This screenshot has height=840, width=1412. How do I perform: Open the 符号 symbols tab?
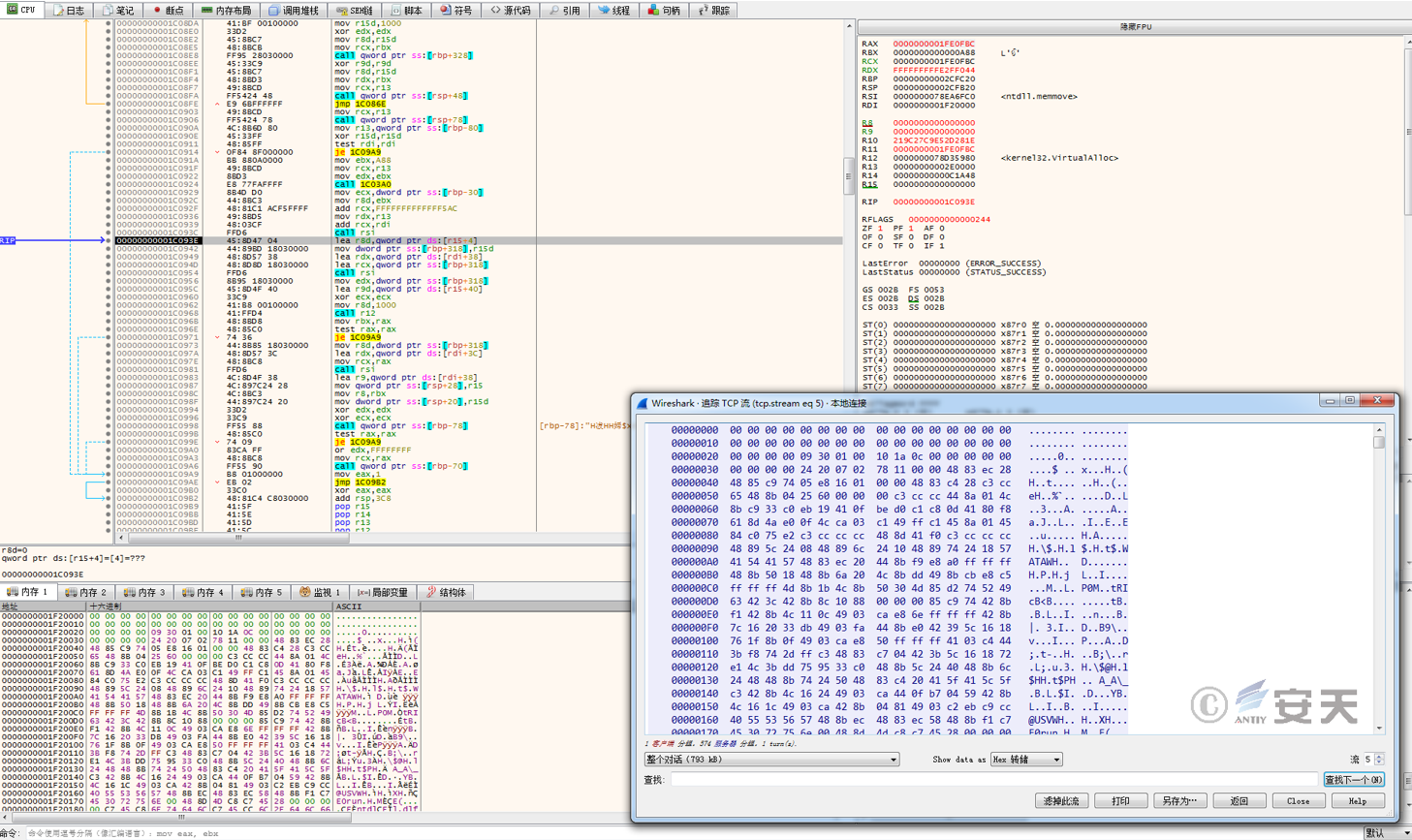pyautogui.click(x=455, y=10)
